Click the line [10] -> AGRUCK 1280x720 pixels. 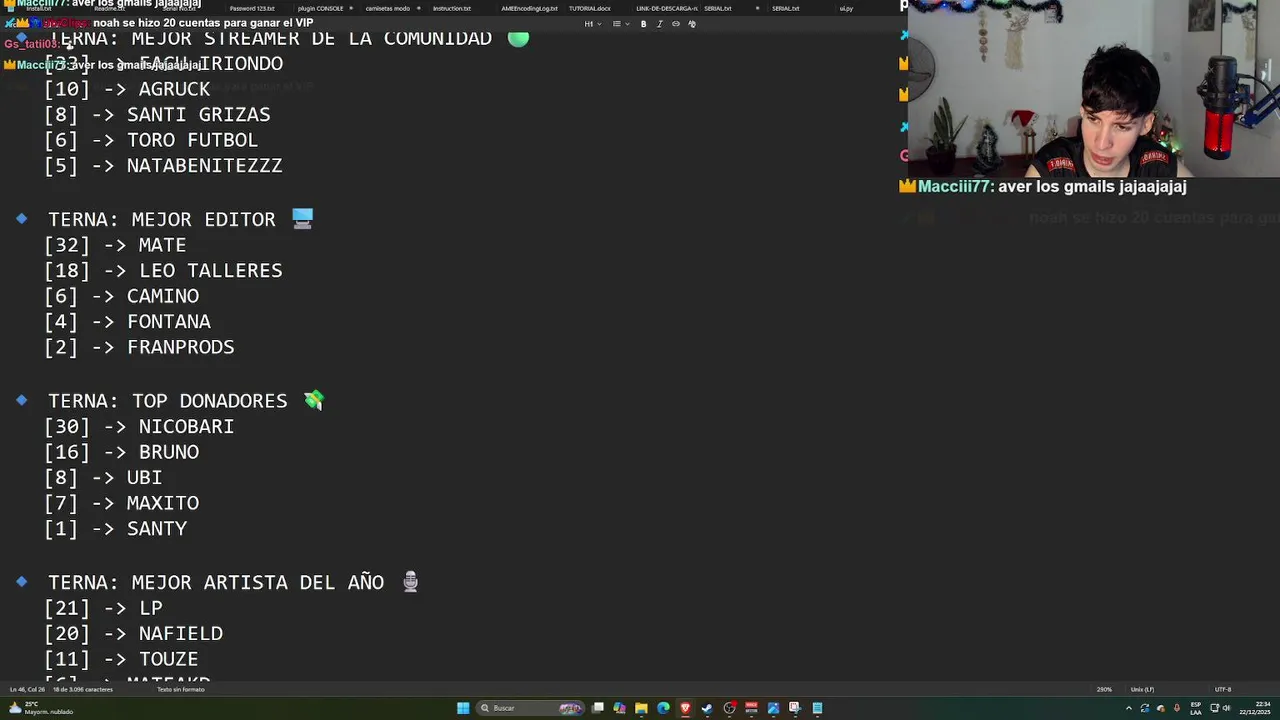(x=127, y=89)
